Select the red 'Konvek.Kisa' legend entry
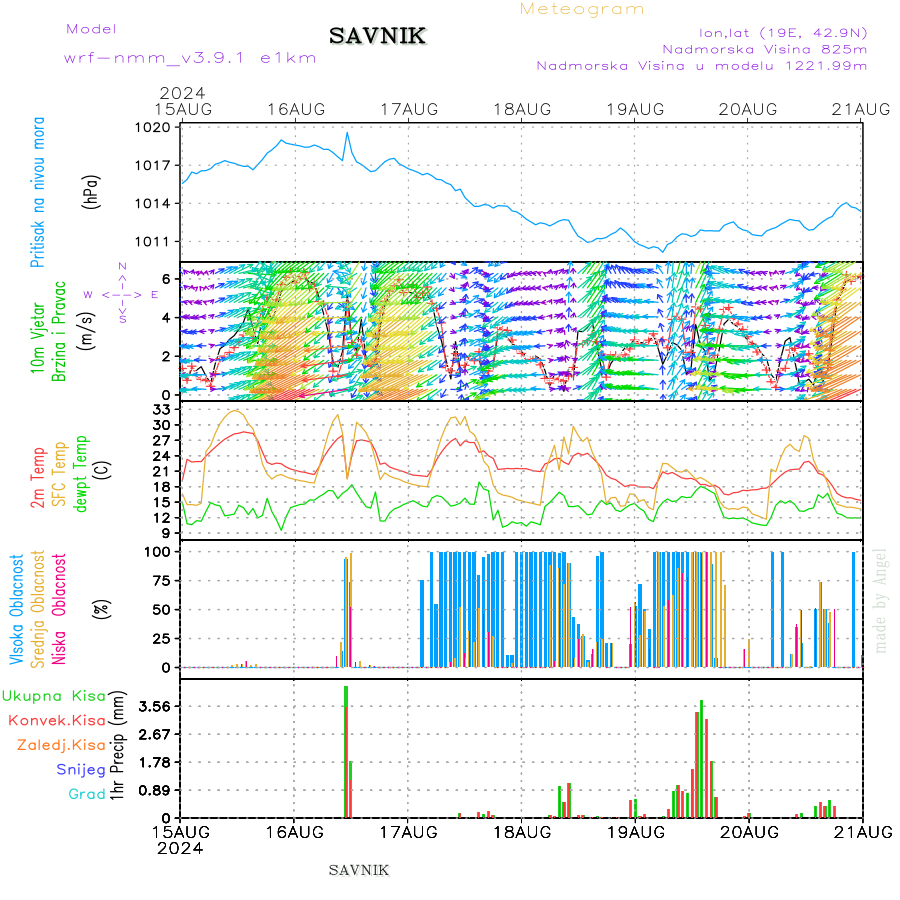The image size is (900, 900). click(x=57, y=721)
